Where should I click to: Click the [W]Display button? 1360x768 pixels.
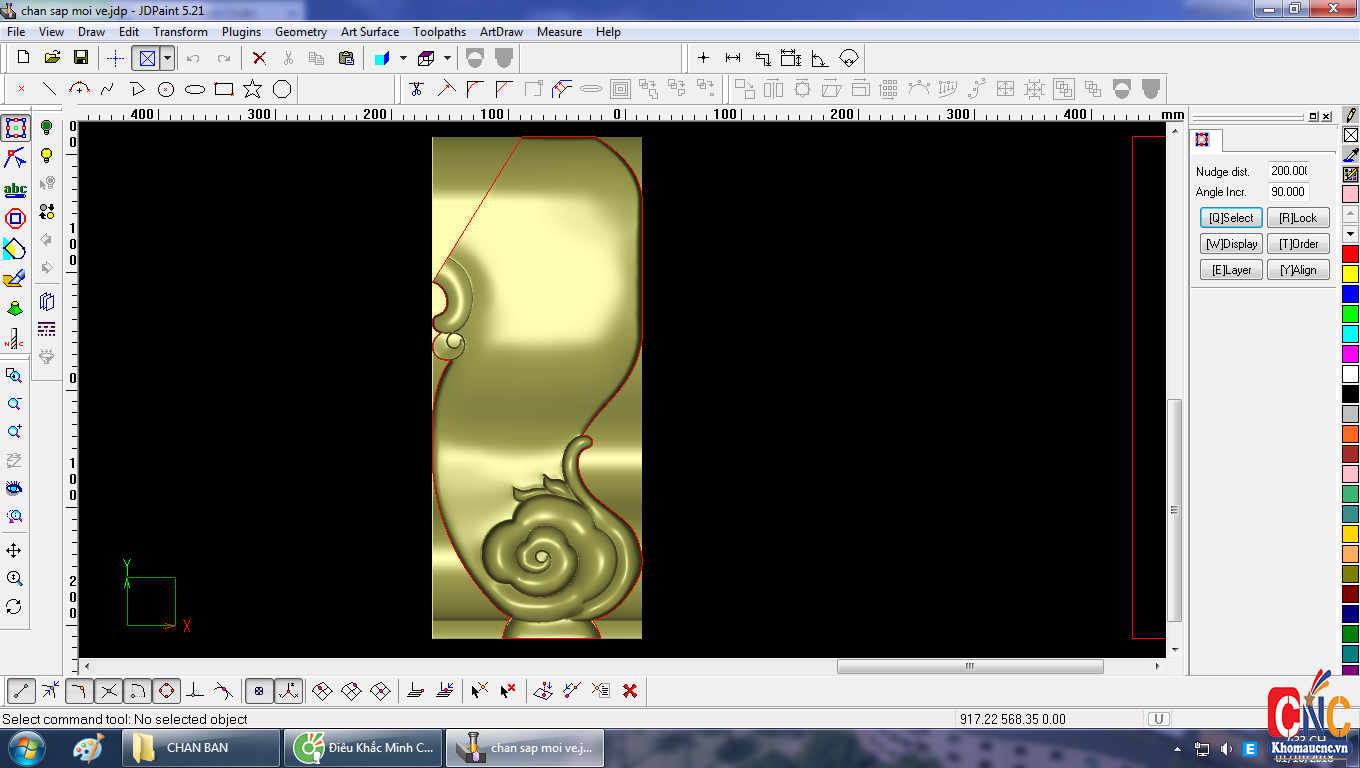[1231, 244]
